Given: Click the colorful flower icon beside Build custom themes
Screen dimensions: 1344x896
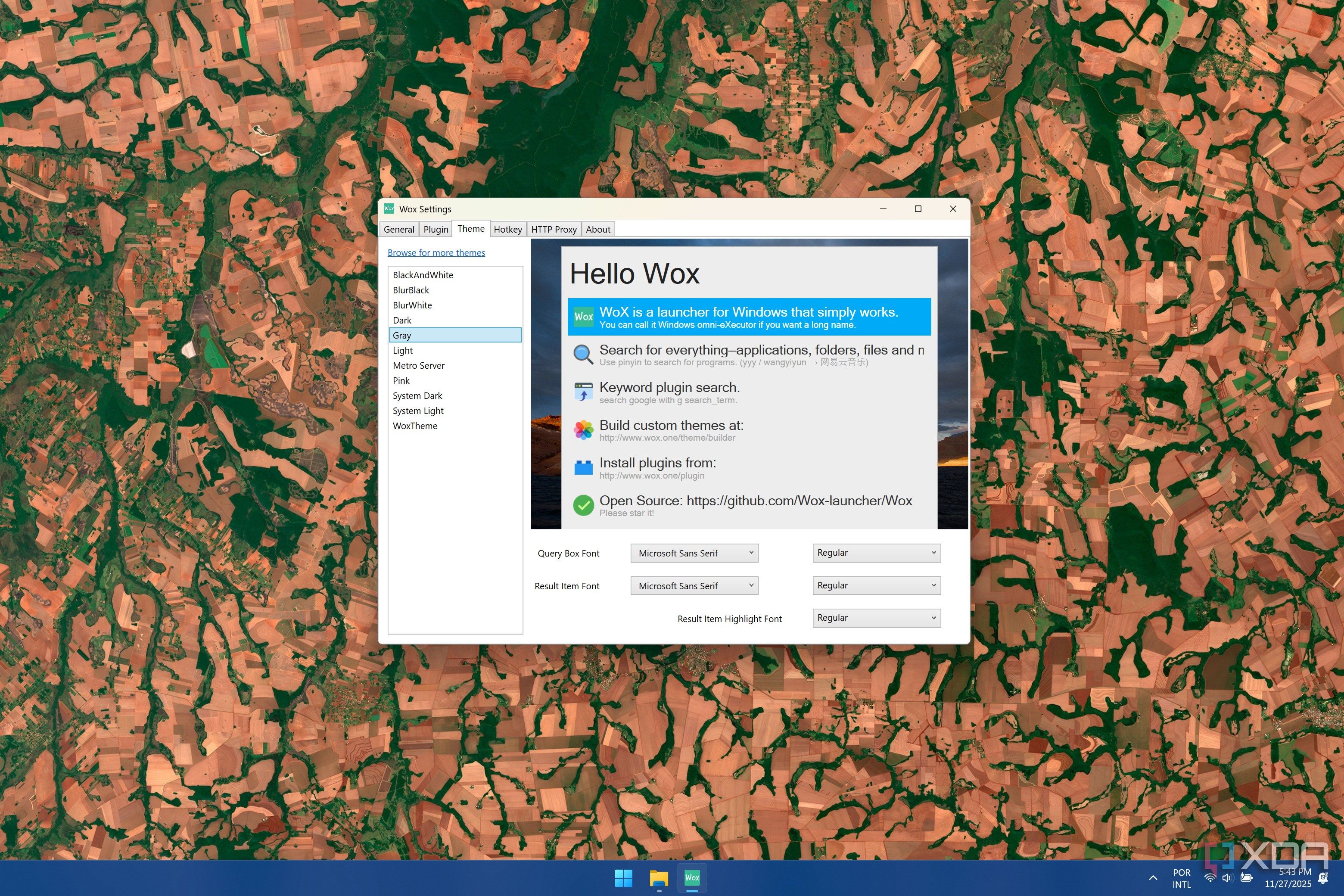Looking at the screenshot, I should pyautogui.click(x=583, y=430).
